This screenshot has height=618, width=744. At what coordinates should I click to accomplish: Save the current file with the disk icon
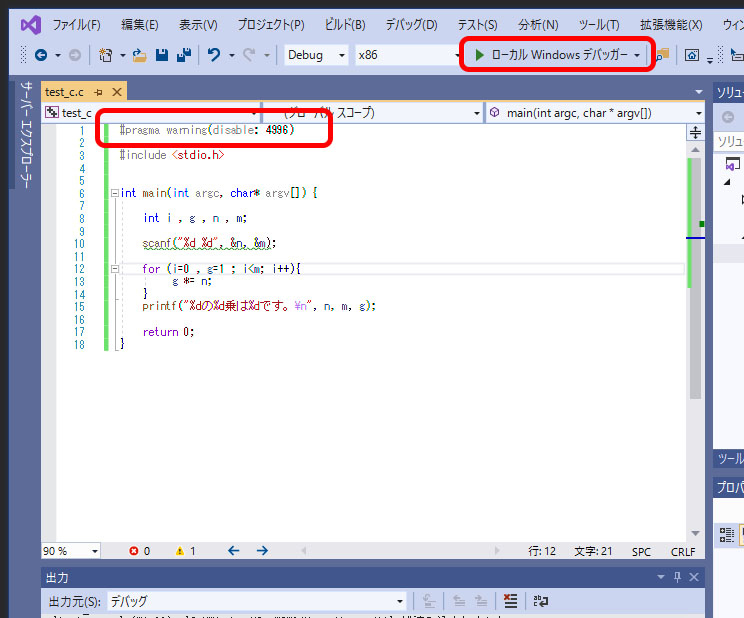[x=162, y=55]
